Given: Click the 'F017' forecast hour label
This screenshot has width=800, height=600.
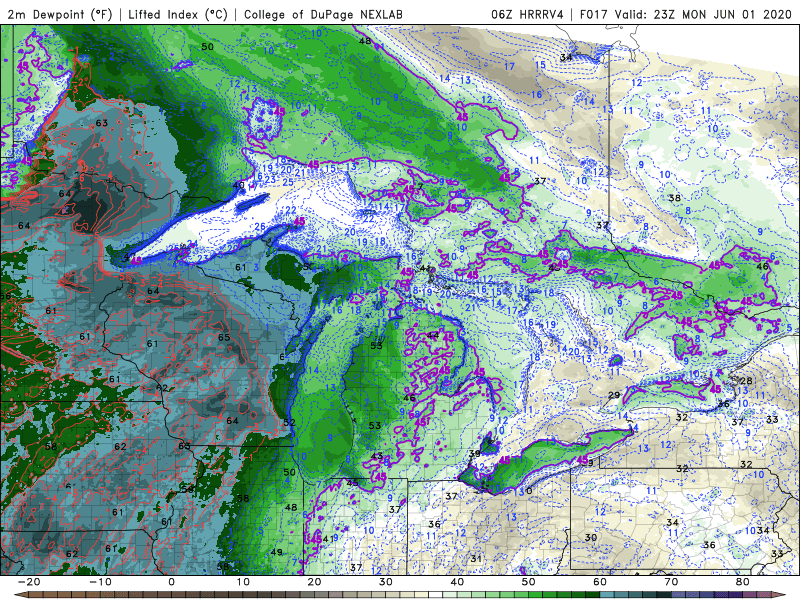Looking at the screenshot, I should [x=594, y=14].
